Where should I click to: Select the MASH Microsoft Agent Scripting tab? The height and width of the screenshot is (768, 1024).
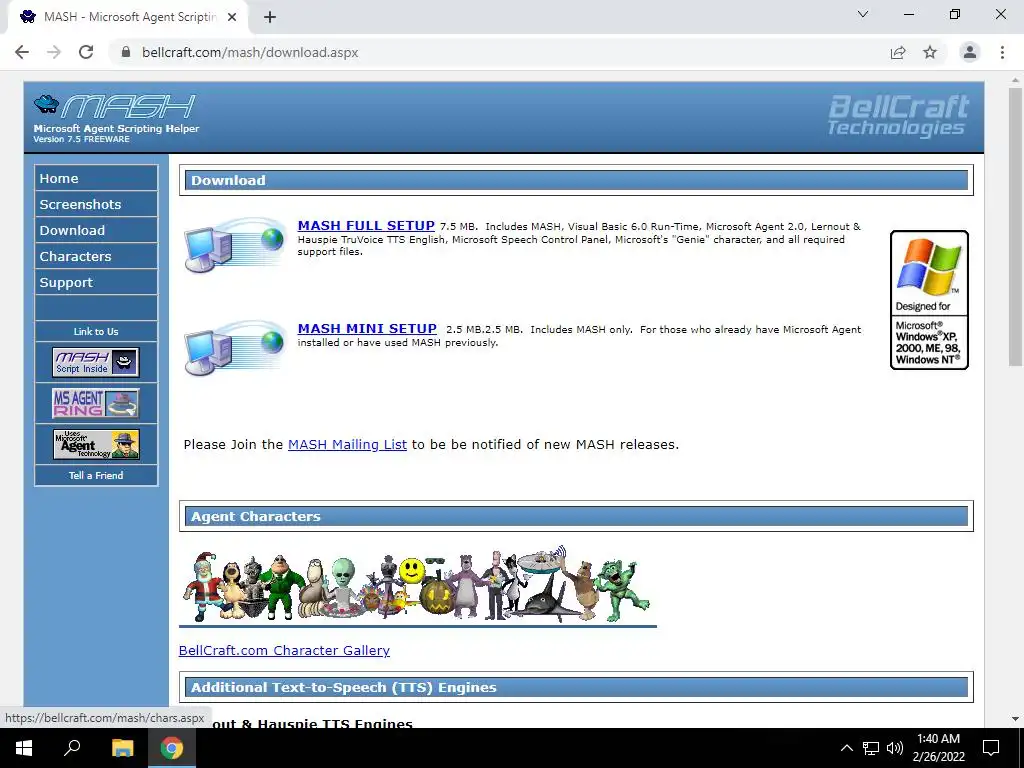click(x=128, y=17)
